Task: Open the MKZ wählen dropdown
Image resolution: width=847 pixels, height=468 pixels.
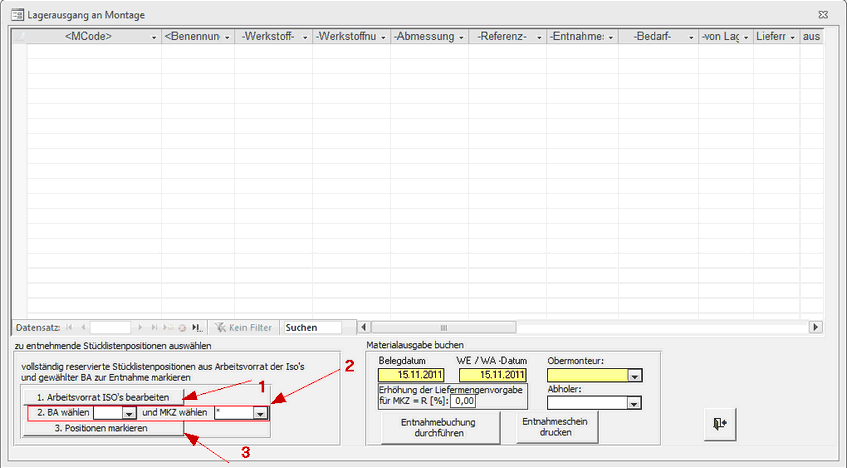Action: click(260, 413)
